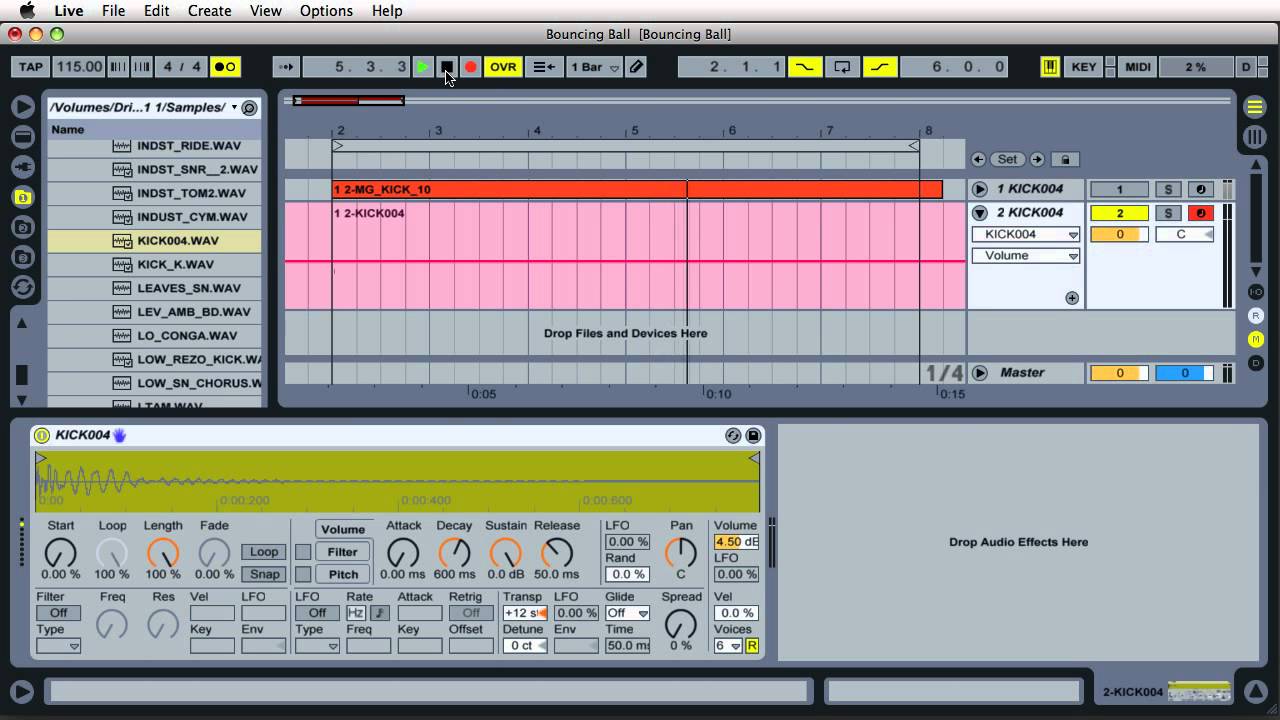Select LOW_REZO_KICK sample in browser
The height and width of the screenshot is (720, 1280).
198,359
